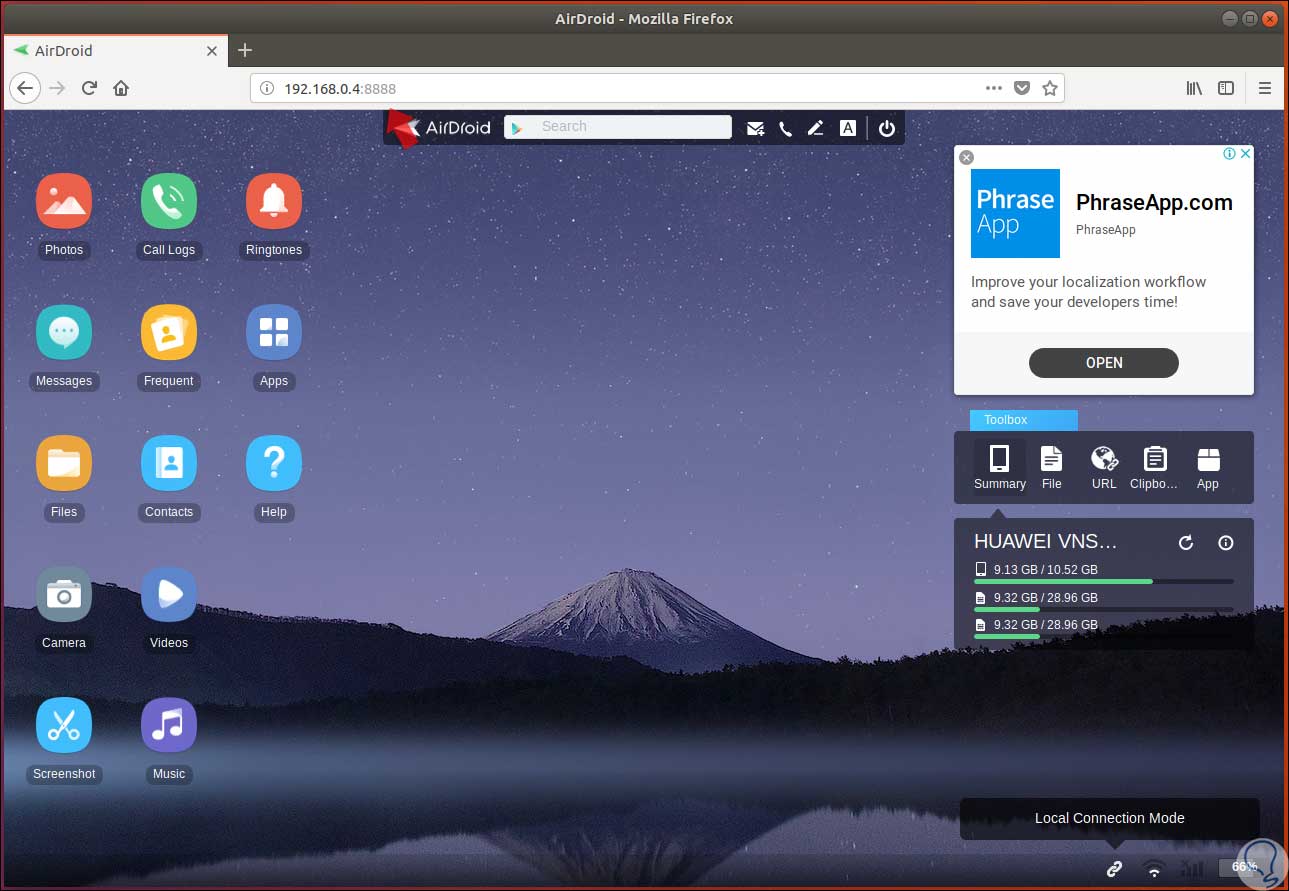Image resolution: width=1289 pixels, height=891 pixels.
Task: Click the new message envelope icon
Action: point(755,128)
